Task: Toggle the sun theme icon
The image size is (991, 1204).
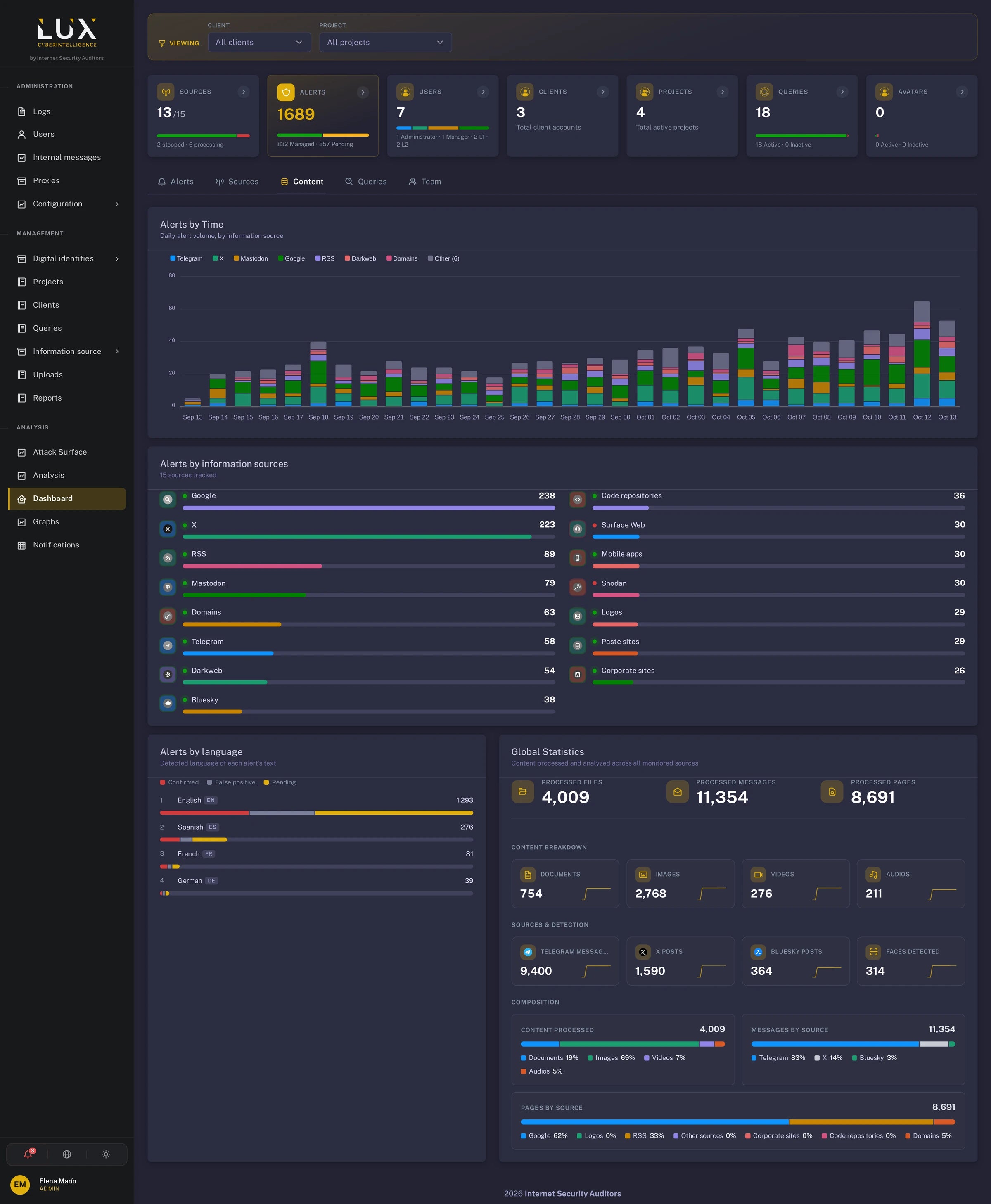Action: pyautogui.click(x=106, y=1154)
